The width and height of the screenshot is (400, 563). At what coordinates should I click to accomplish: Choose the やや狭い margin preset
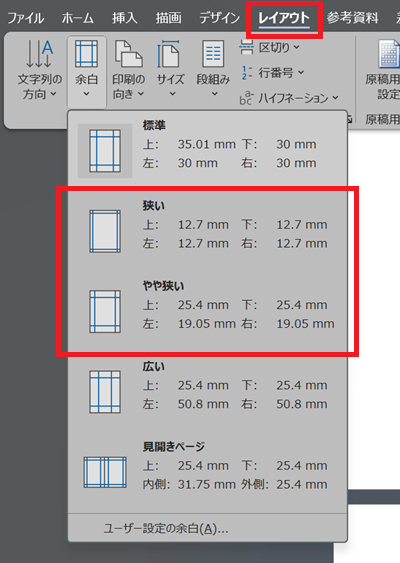tap(208, 310)
